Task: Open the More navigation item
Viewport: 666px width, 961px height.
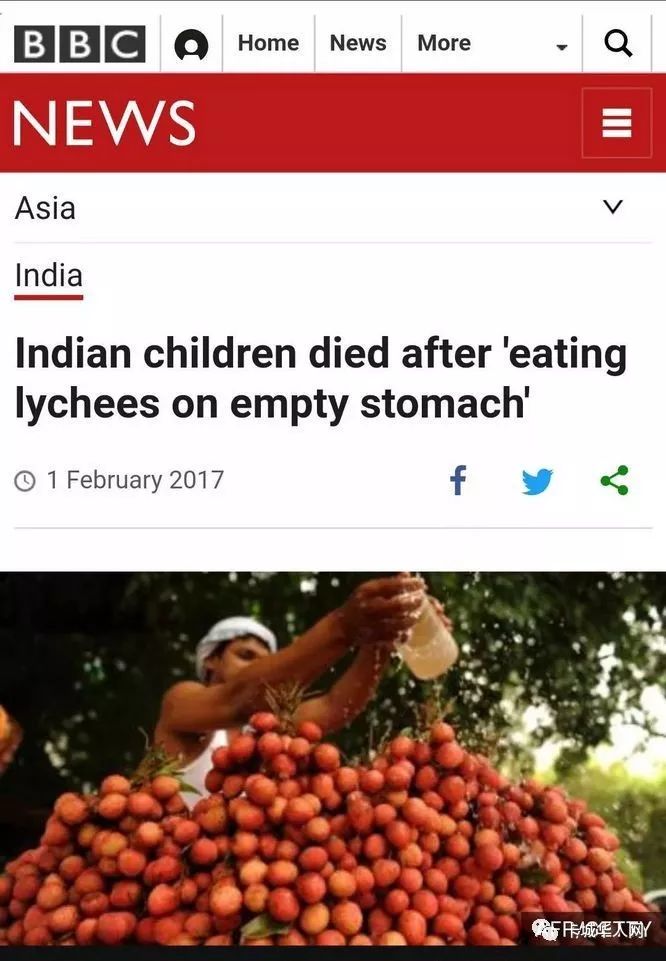Action: [444, 43]
